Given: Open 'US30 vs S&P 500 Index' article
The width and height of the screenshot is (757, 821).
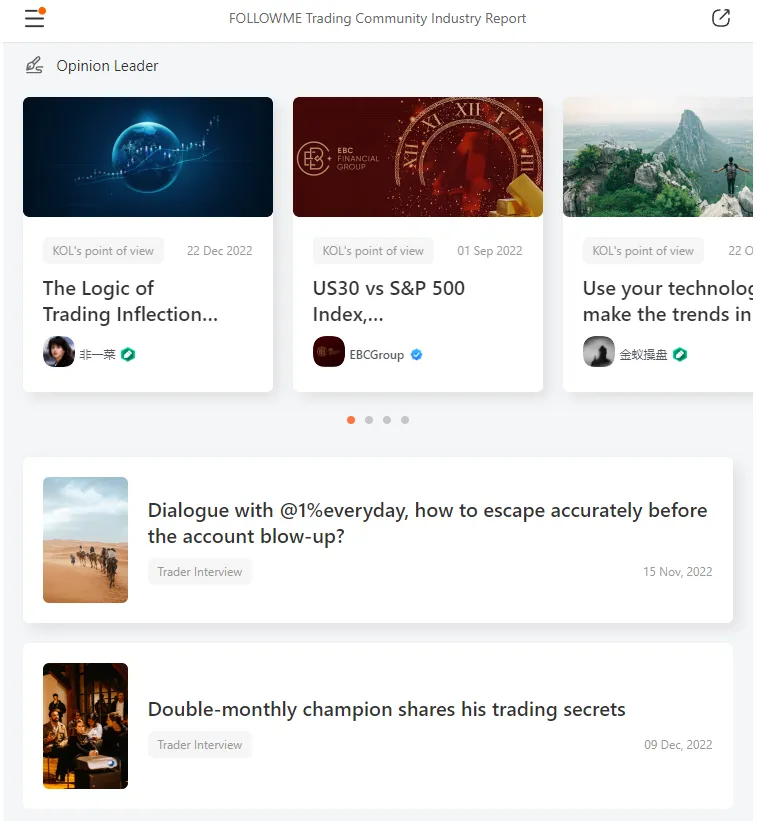Looking at the screenshot, I should tap(389, 301).
